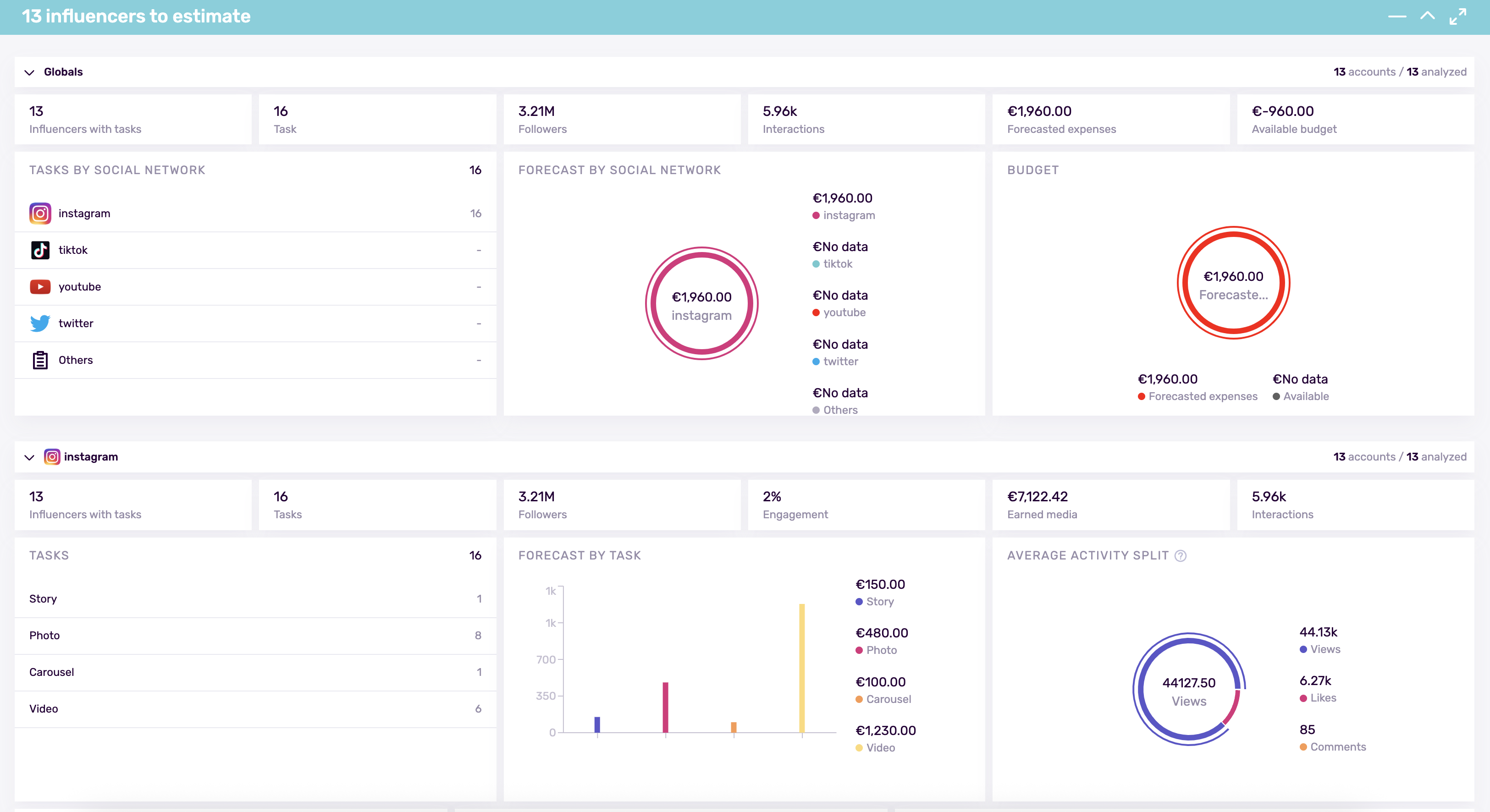Click the YouTube icon in tasks list
Image resolution: width=1490 pixels, height=812 pixels.
tap(40, 287)
